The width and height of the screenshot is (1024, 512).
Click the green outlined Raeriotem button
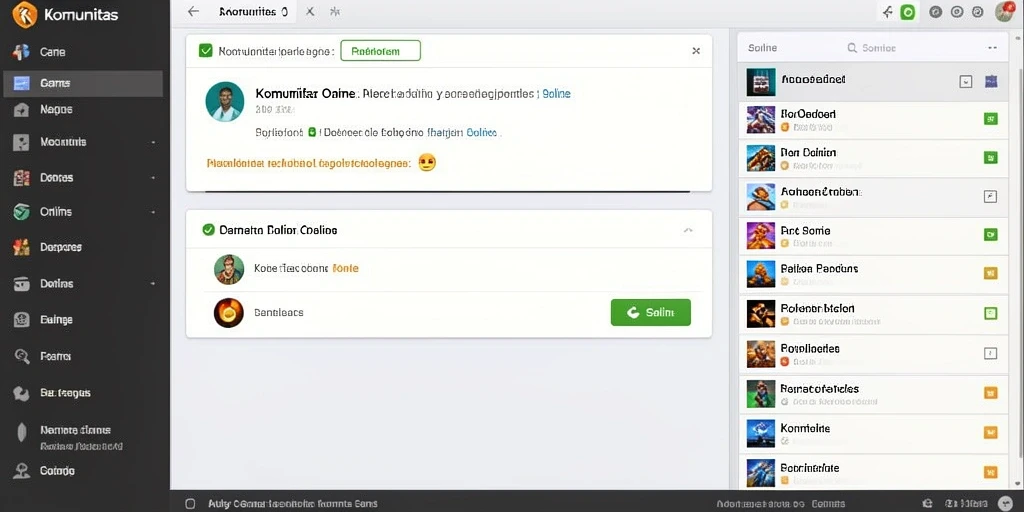click(381, 50)
